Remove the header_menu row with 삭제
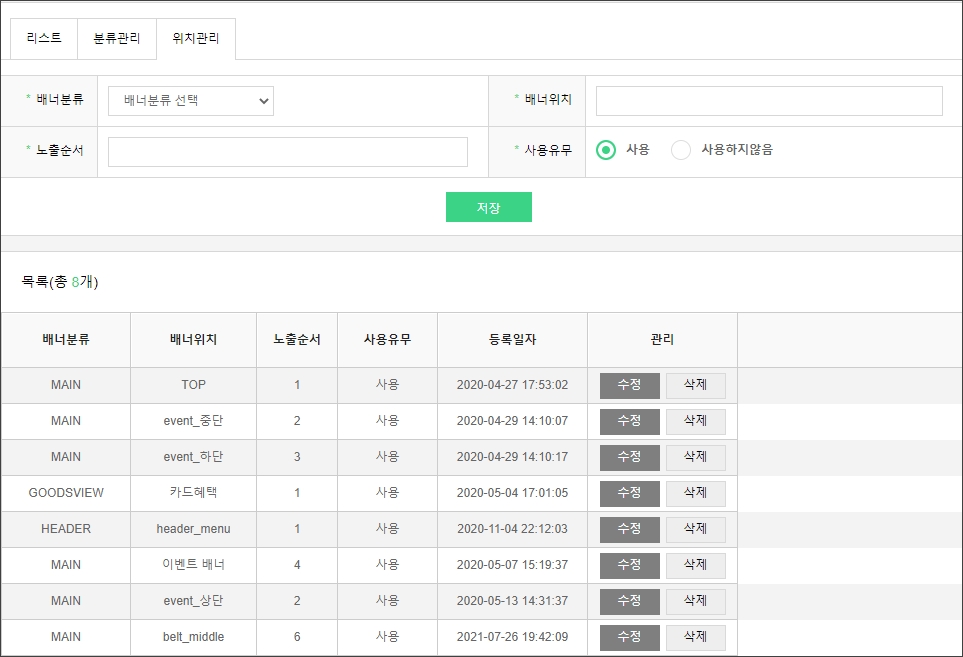 [x=695, y=529]
